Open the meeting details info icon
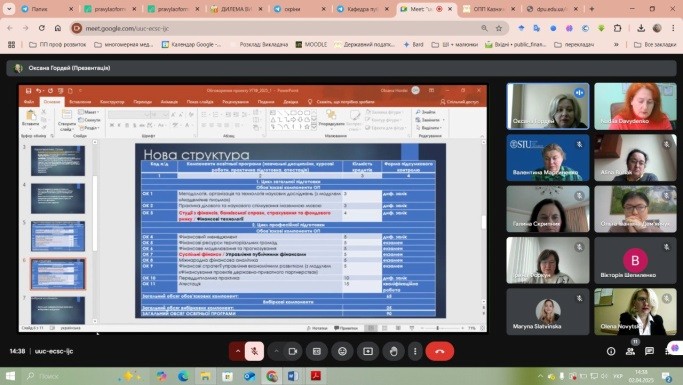The image size is (683, 385). pos(611,351)
